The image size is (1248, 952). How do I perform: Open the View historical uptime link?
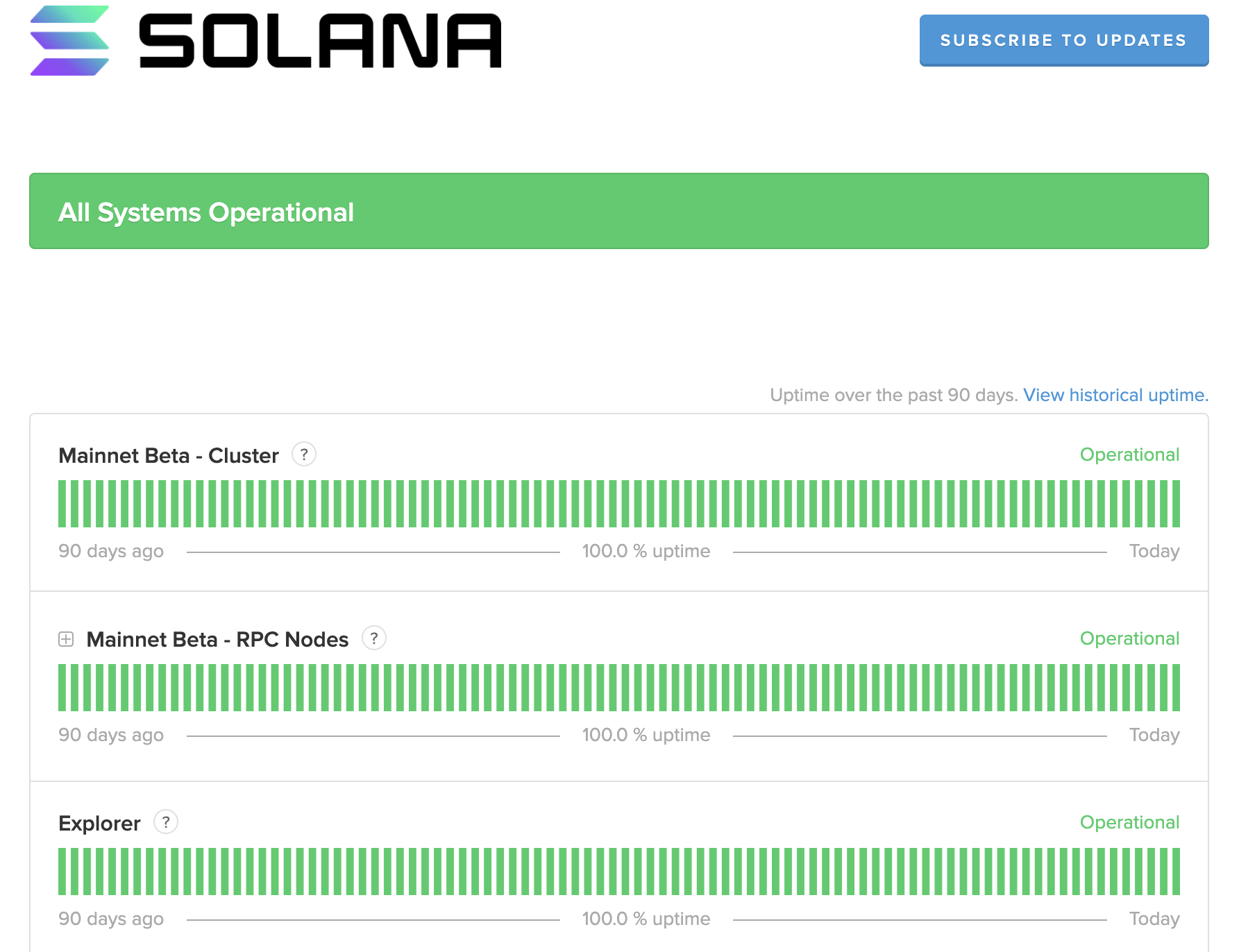pyautogui.click(x=1115, y=395)
